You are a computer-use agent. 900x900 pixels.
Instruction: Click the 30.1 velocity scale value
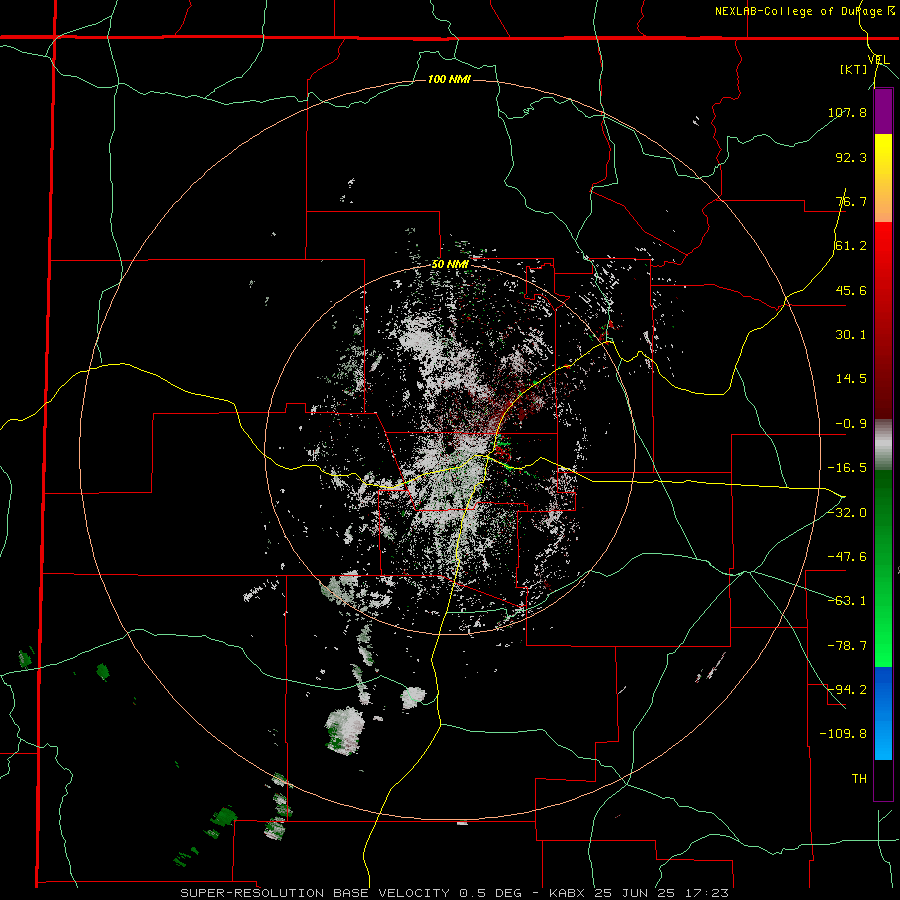pyautogui.click(x=851, y=335)
